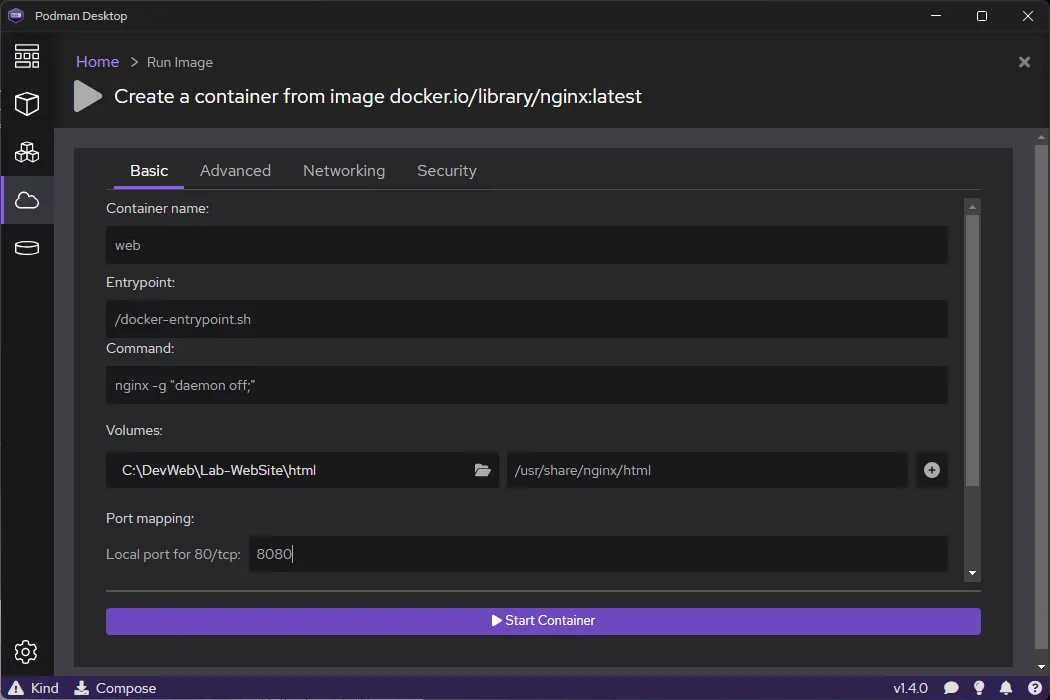The height and width of the screenshot is (700, 1050).
Task: Open the Pods sidebar icon
Action: 27,152
